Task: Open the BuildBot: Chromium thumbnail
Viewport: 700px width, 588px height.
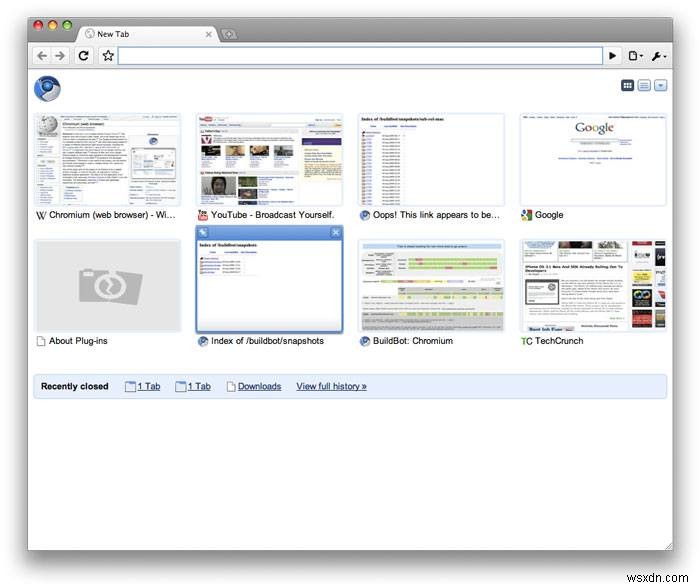Action: (431, 286)
